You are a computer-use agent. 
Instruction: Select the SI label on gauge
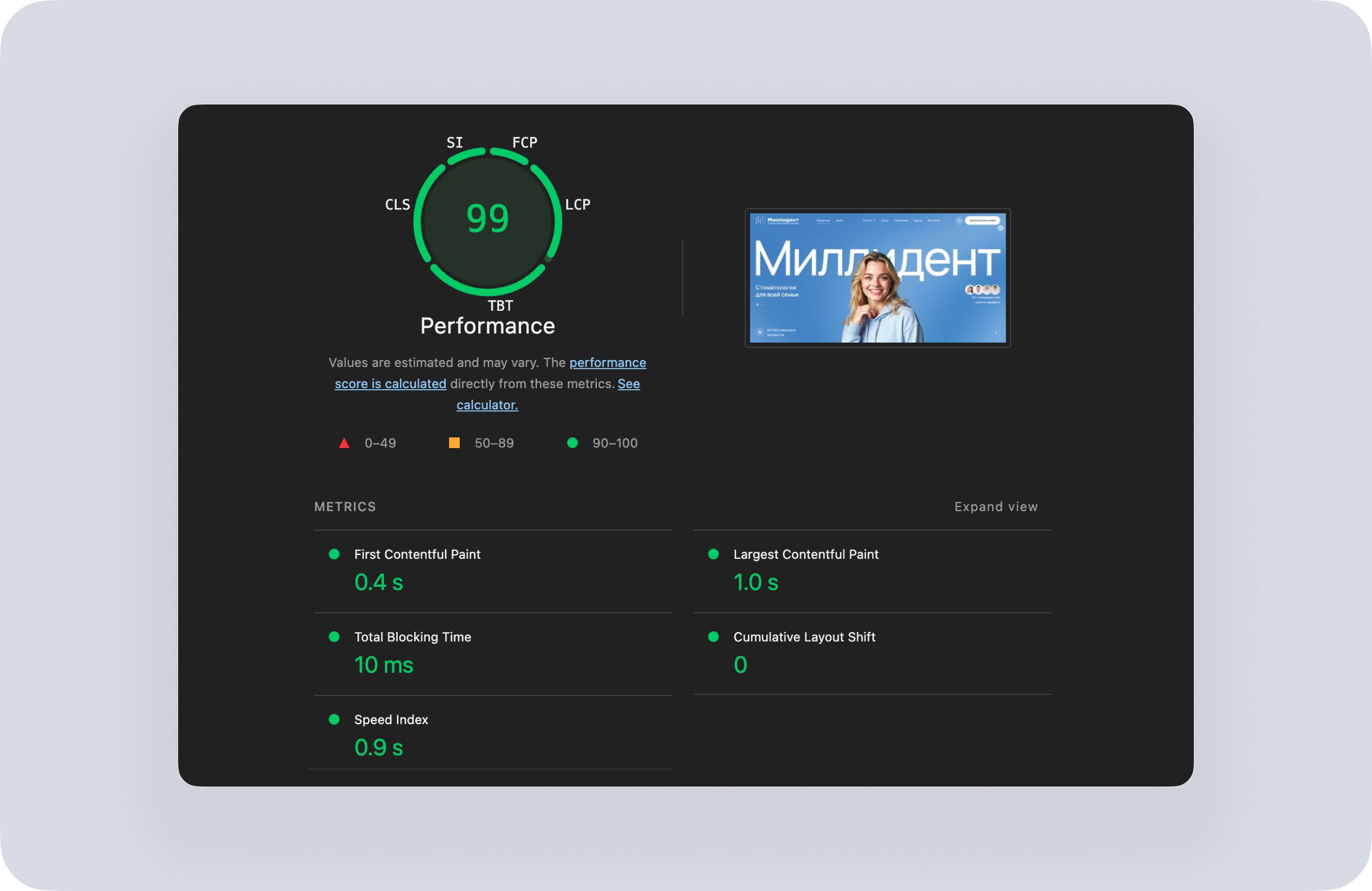point(455,142)
